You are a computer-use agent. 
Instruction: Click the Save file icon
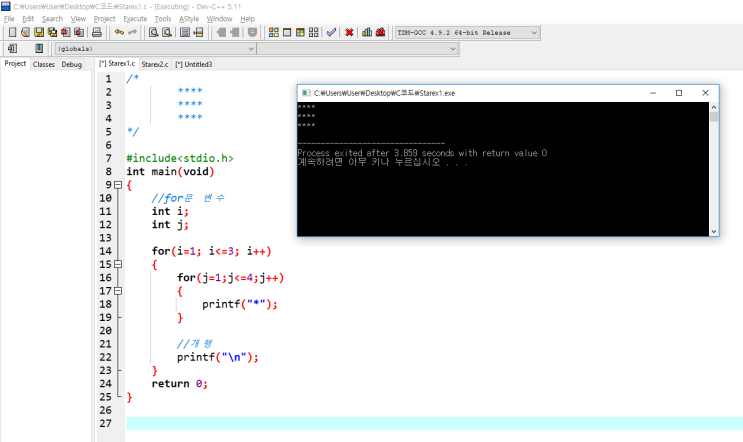39,32
